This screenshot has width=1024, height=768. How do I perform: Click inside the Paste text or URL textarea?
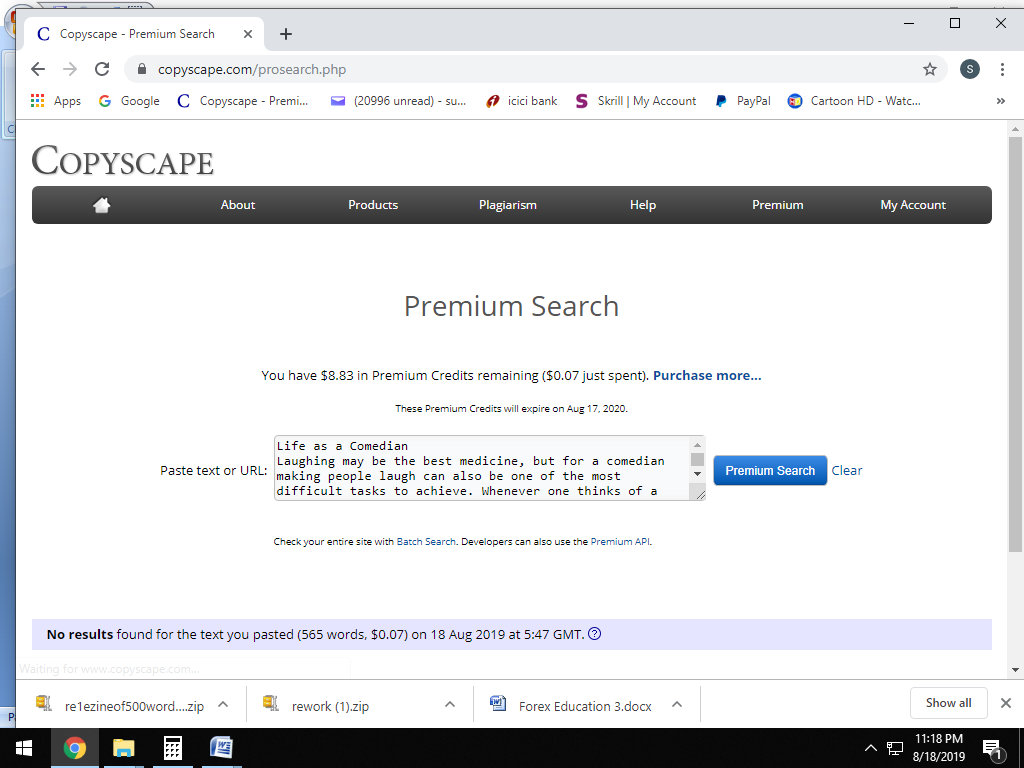click(481, 468)
